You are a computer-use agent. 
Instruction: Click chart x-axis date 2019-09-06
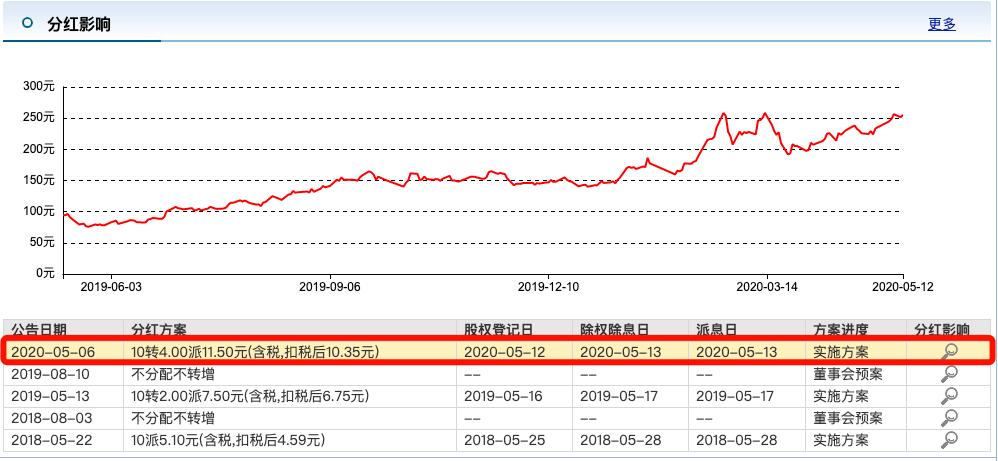330,287
